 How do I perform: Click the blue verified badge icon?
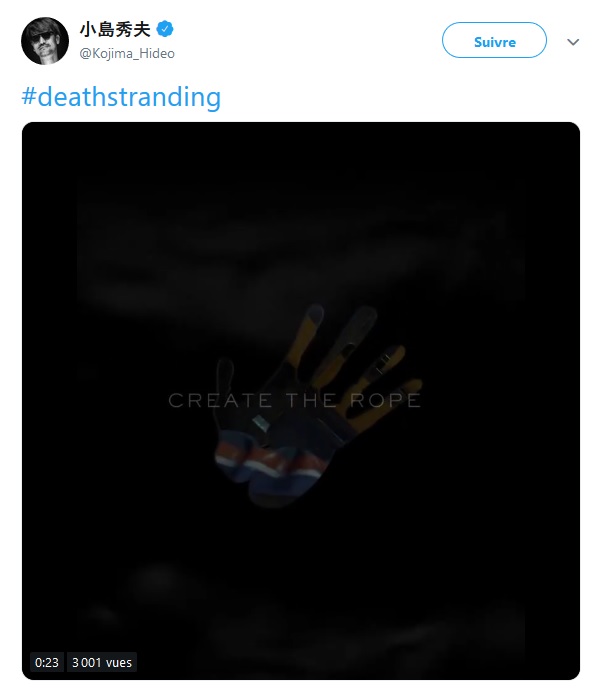pyautogui.click(x=165, y=29)
